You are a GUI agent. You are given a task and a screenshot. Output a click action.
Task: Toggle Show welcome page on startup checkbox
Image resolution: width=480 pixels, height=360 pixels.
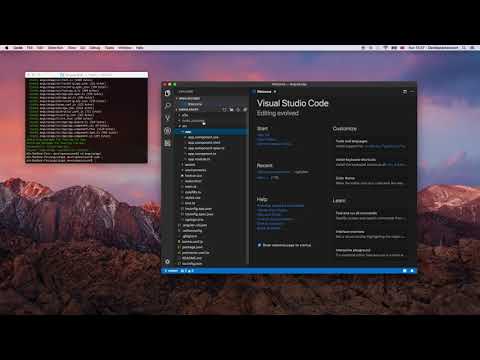259,245
